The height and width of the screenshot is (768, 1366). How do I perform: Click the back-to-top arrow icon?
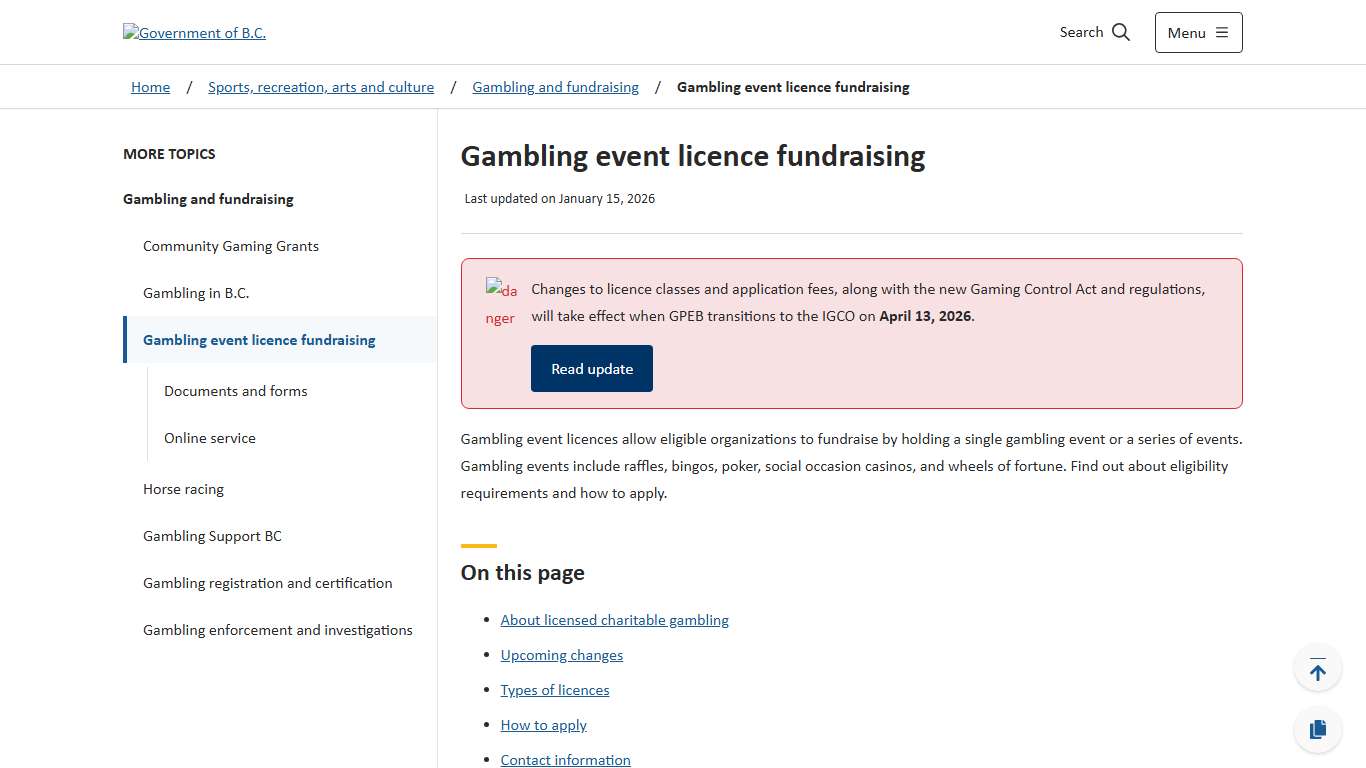pyautogui.click(x=1318, y=667)
